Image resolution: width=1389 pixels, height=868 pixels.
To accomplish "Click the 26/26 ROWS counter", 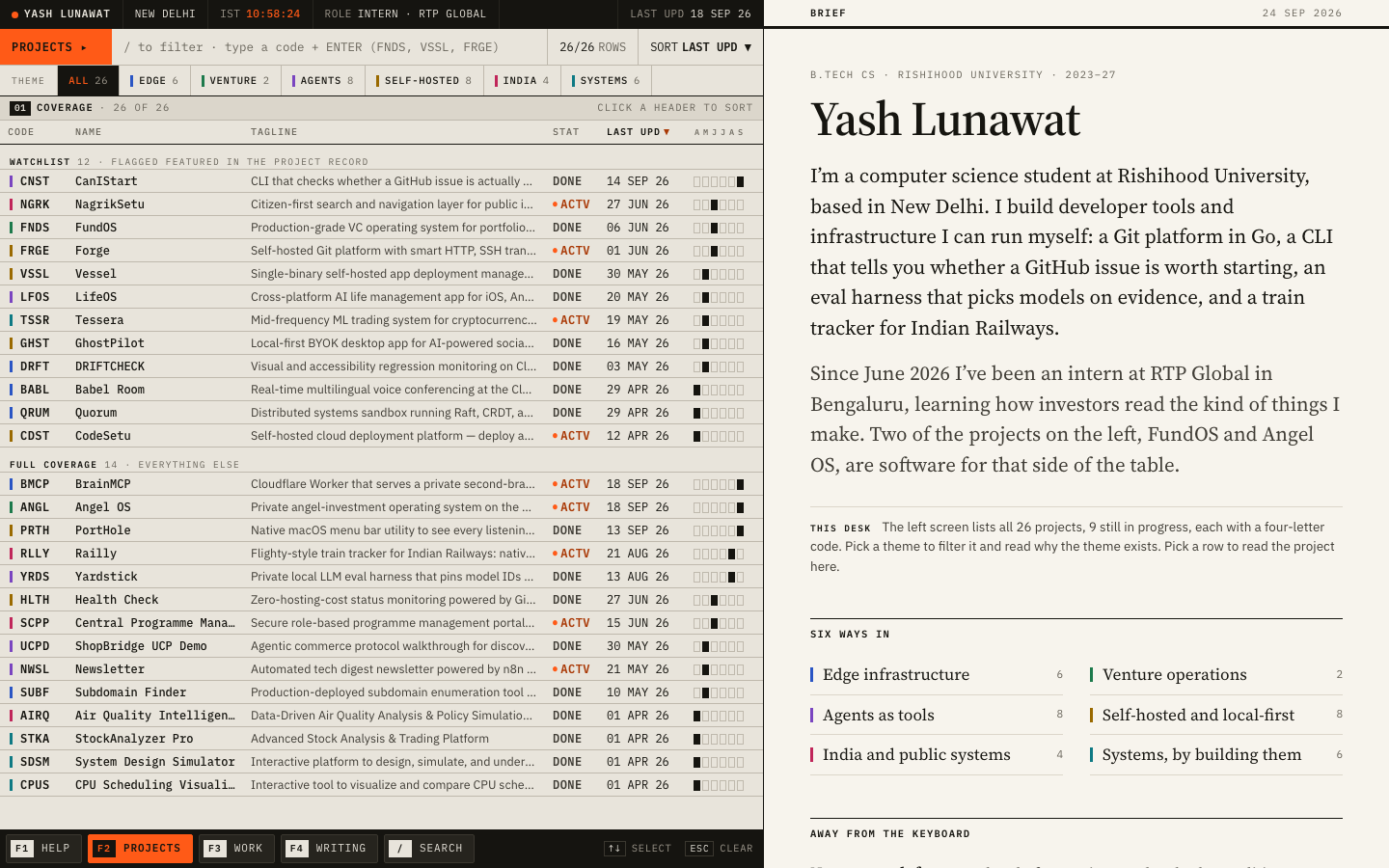I will pyautogui.click(x=592, y=46).
